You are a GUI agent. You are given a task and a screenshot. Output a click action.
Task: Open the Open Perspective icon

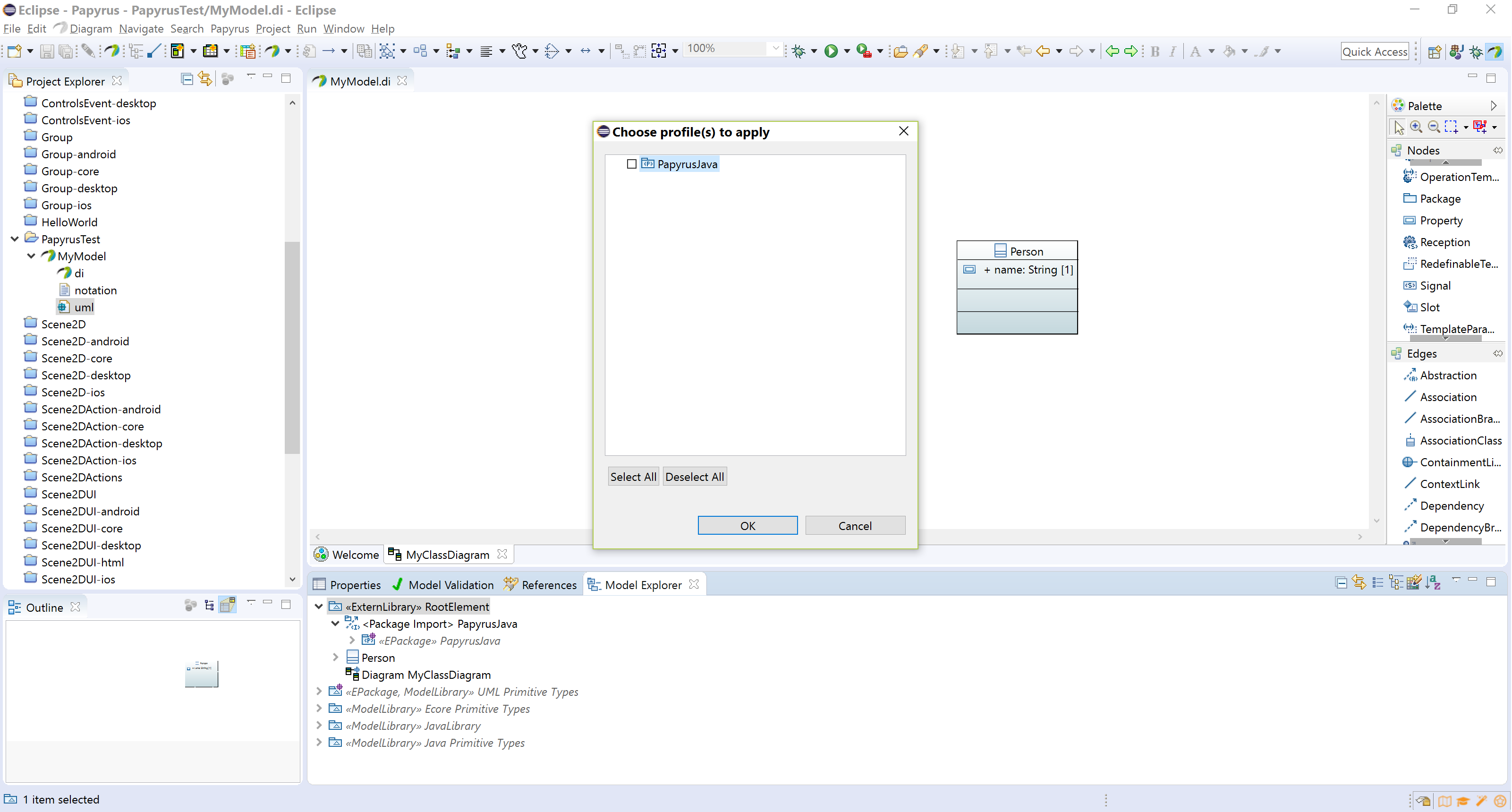[x=1435, y=51]
